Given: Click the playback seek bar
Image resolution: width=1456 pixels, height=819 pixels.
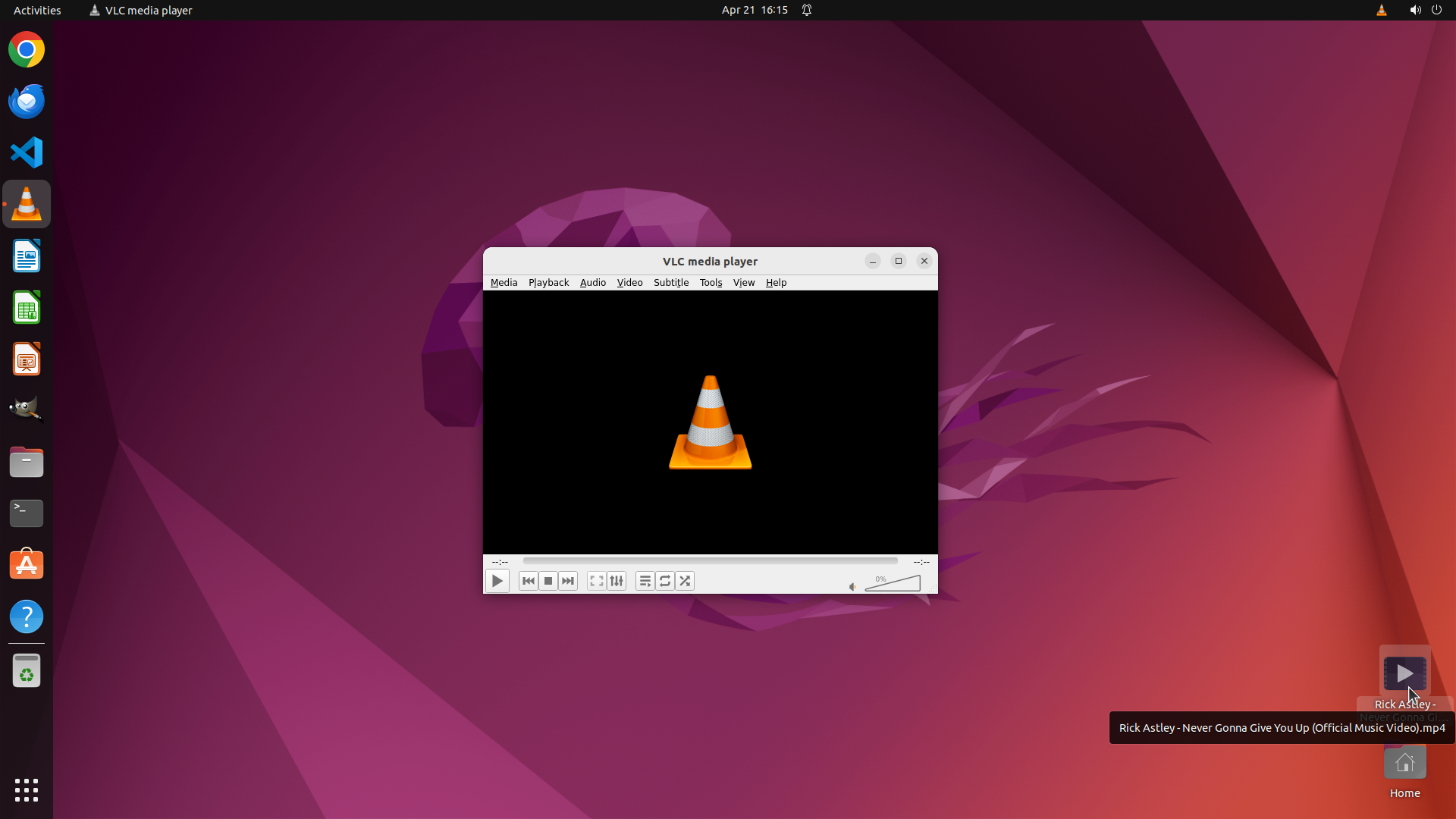Looking at the screenshot, I should tap(710, 561).
